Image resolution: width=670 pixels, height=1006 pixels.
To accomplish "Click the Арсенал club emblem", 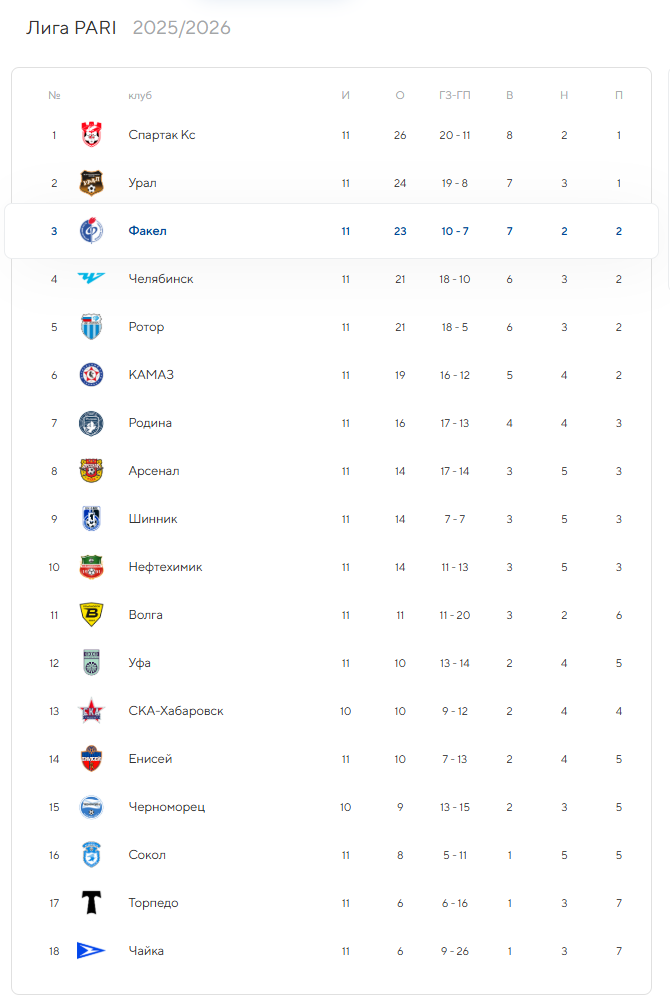I will pyautogui.click(x=91, y=471).
